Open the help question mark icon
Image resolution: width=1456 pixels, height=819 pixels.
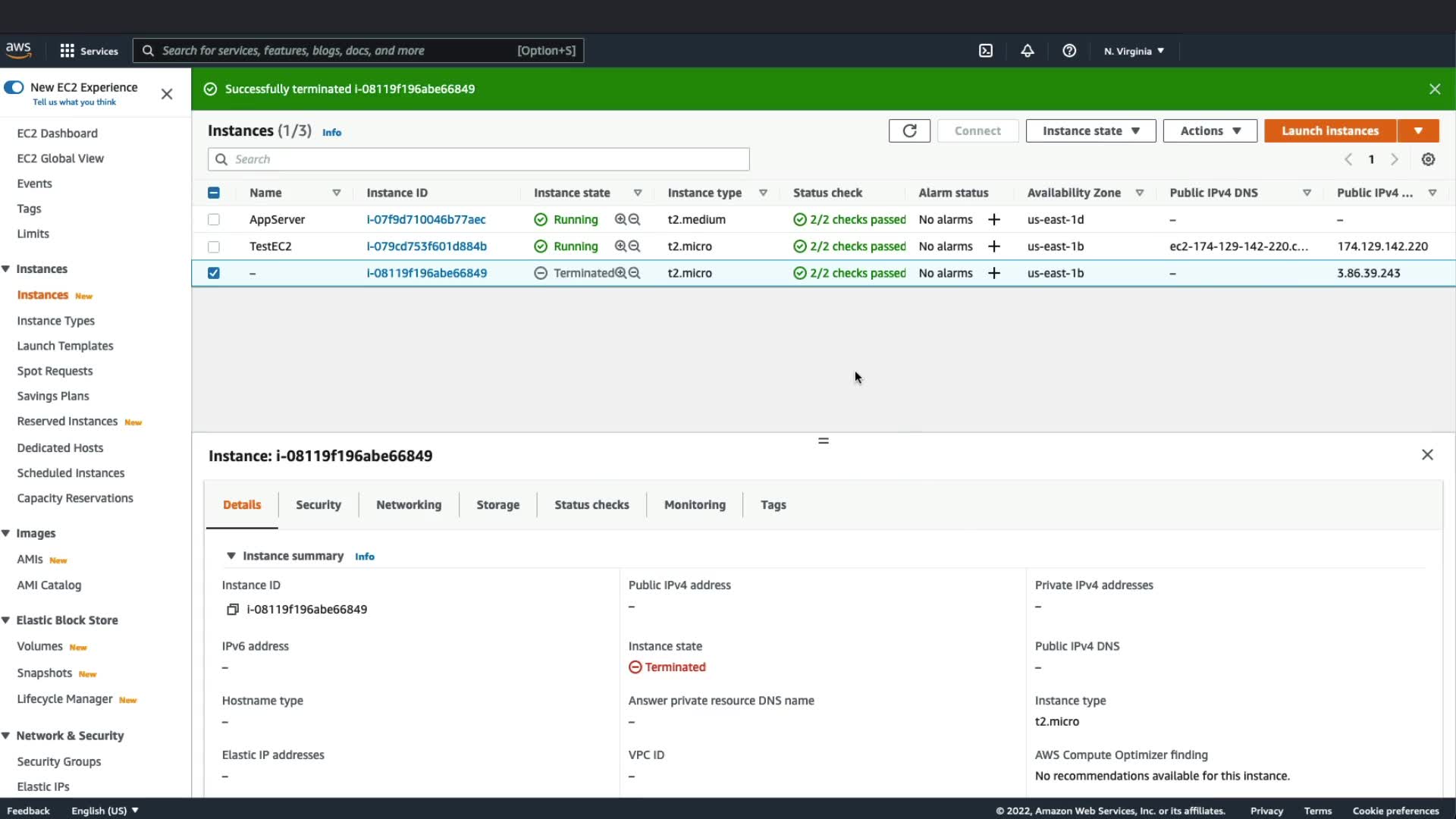pyautogui.click(x=1069, y=51)
